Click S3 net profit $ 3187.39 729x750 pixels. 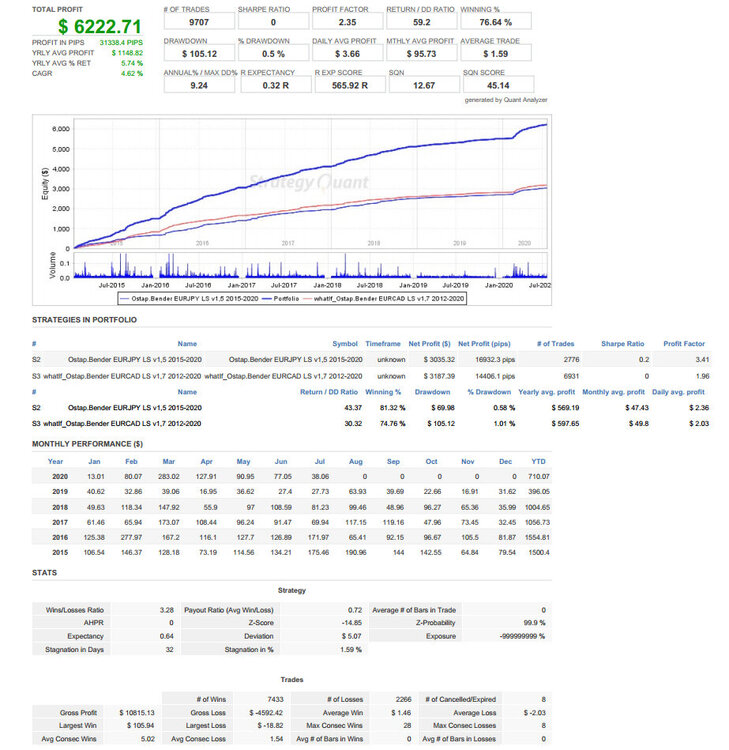(x=439, y=376)
